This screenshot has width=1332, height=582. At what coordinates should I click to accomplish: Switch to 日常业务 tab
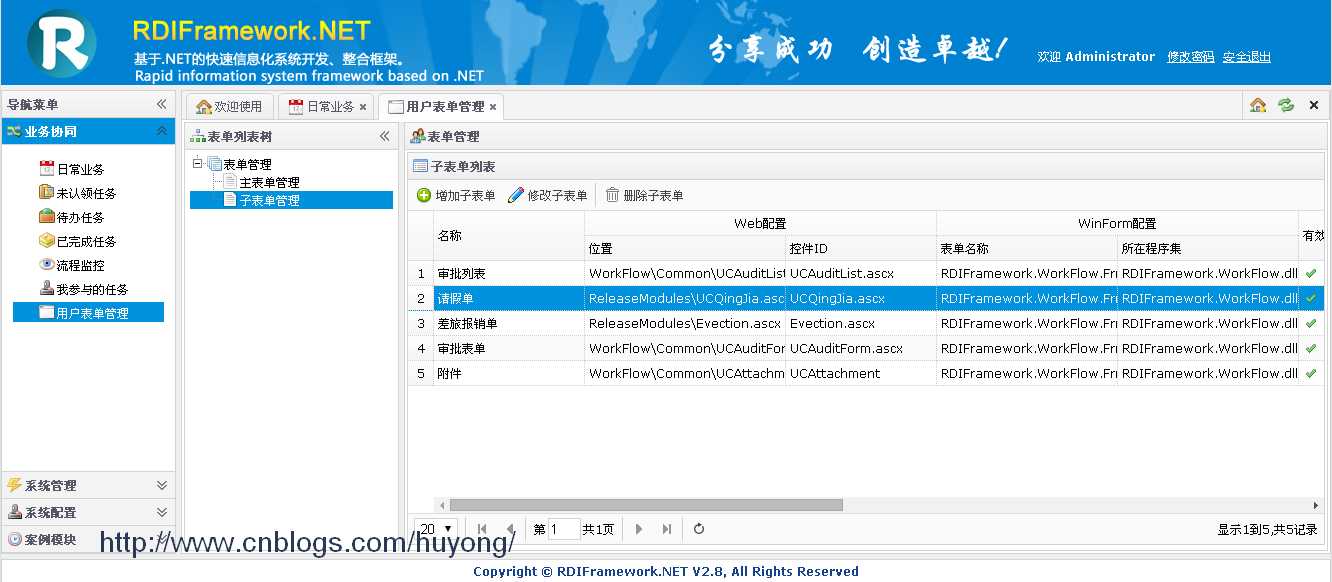(x=325, y=106)
